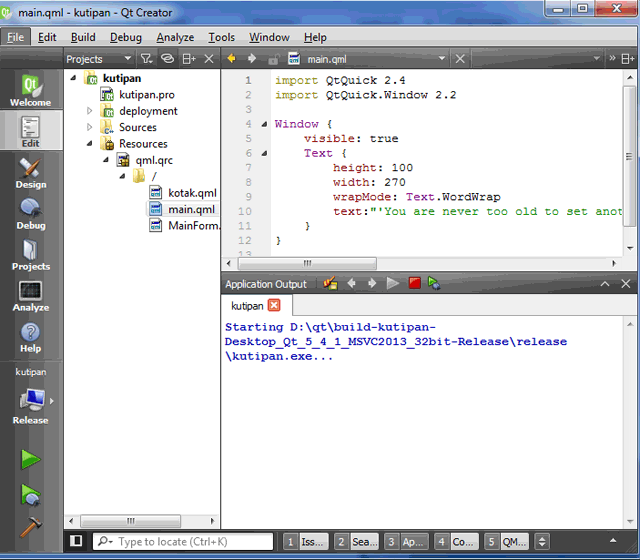Click the editor horizontal scrollbar thumb
Viewport: 640px width, 560px height.
coord(307,263)
